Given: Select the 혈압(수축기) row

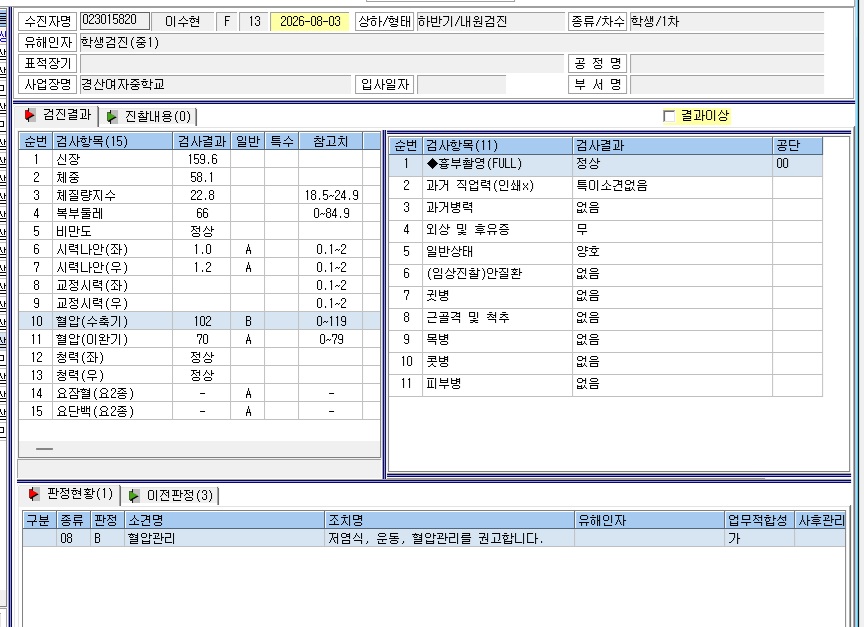Looking at the screenshot, I should tap(199, 321).
